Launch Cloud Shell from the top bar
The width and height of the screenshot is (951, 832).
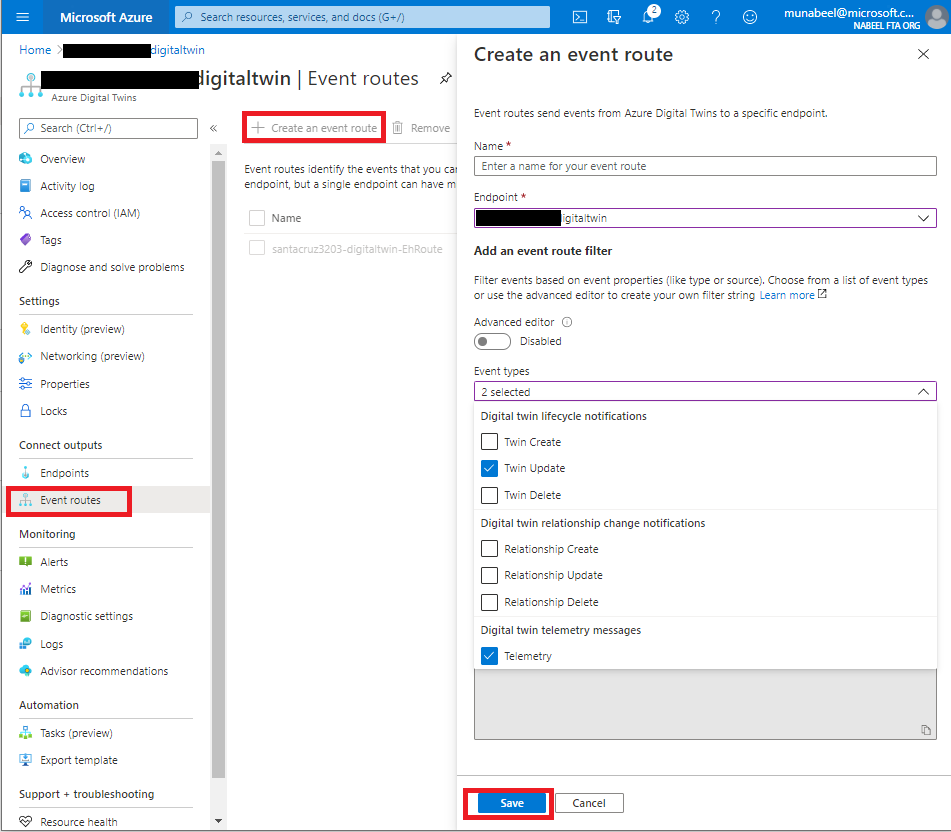click(x=580, y=17)
